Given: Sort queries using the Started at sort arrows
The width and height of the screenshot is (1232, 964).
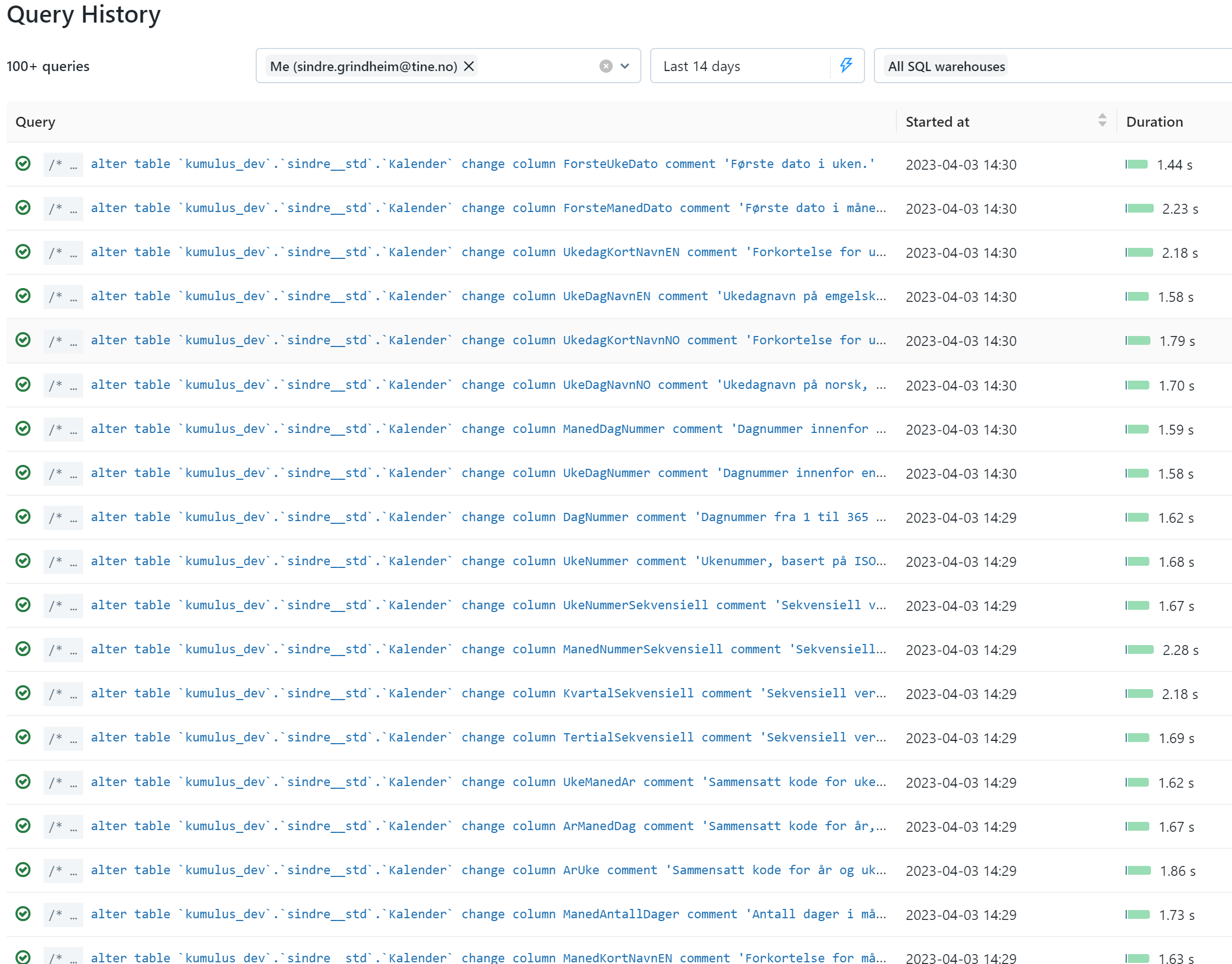Looking at the screenshot, I should [x=1101, y=121].
